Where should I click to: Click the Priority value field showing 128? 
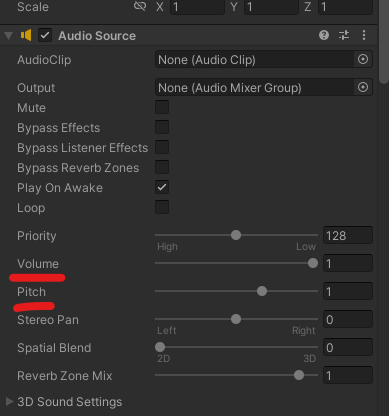(348, 235)
